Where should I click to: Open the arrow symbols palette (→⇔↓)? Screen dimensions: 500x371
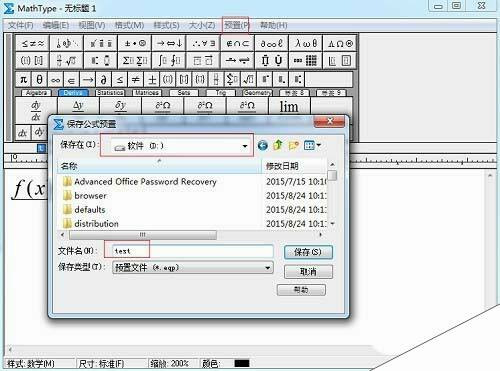(169, 43)
